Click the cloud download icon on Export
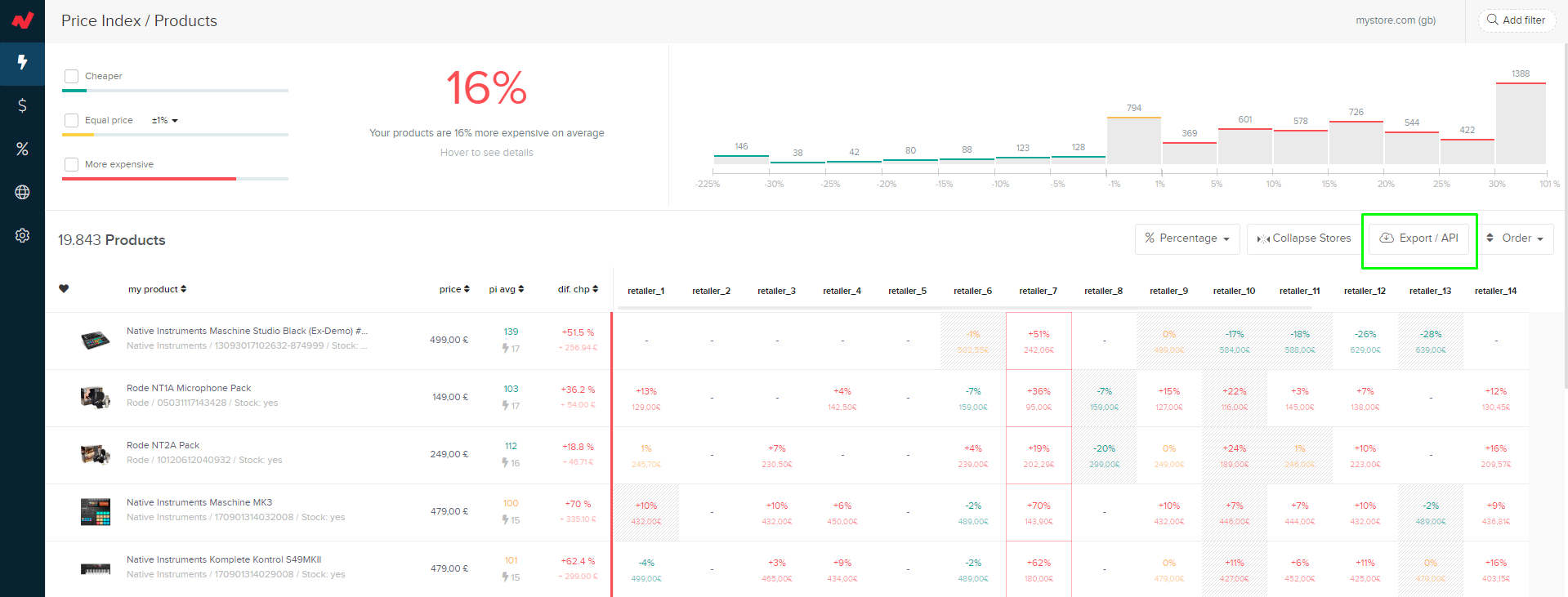The height and width of the screenshot is (597, 1568). click(x=1387, y=238)
